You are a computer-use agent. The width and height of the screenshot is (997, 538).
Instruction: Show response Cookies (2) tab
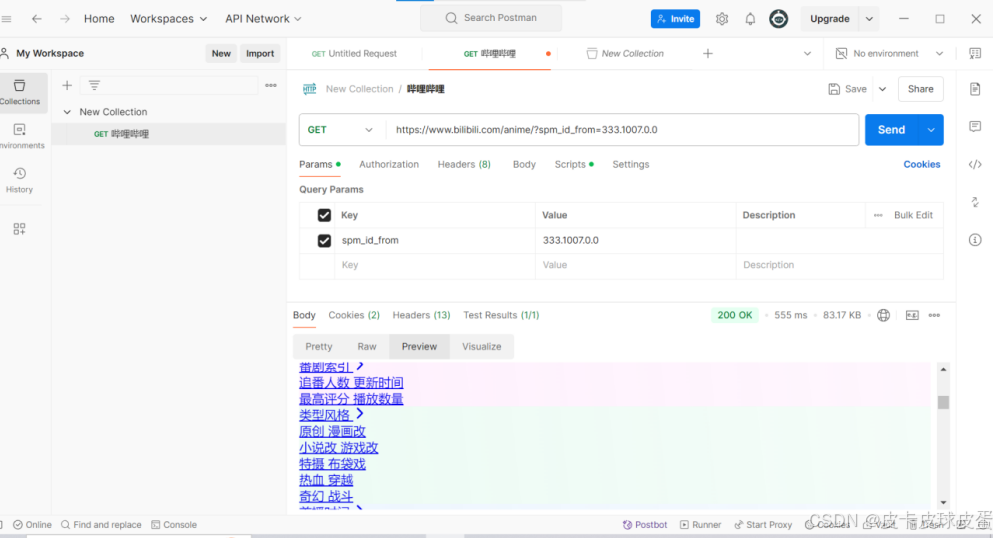click(x=354, y=315)
